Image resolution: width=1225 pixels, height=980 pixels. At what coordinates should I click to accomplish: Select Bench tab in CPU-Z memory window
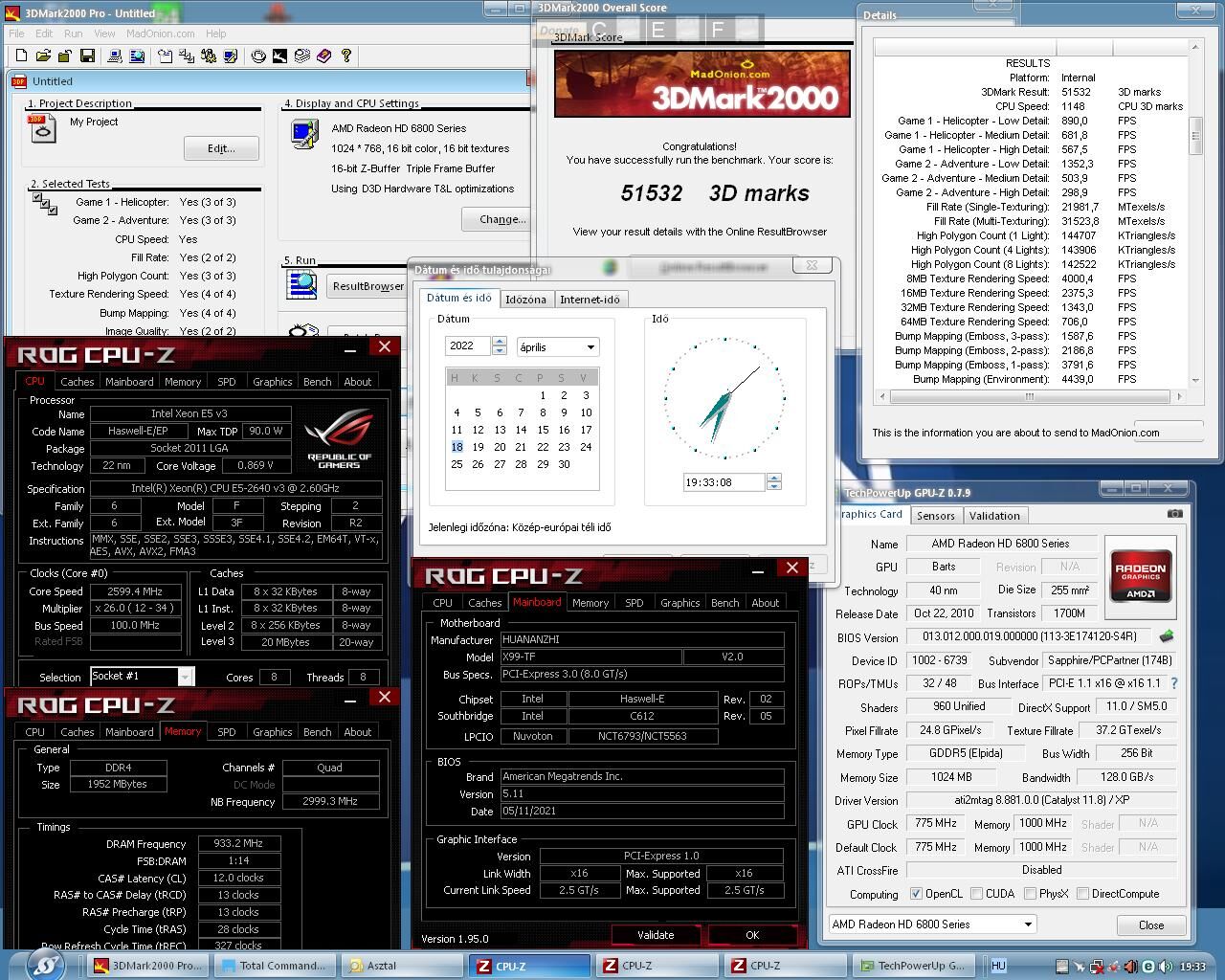coord(317,732)
